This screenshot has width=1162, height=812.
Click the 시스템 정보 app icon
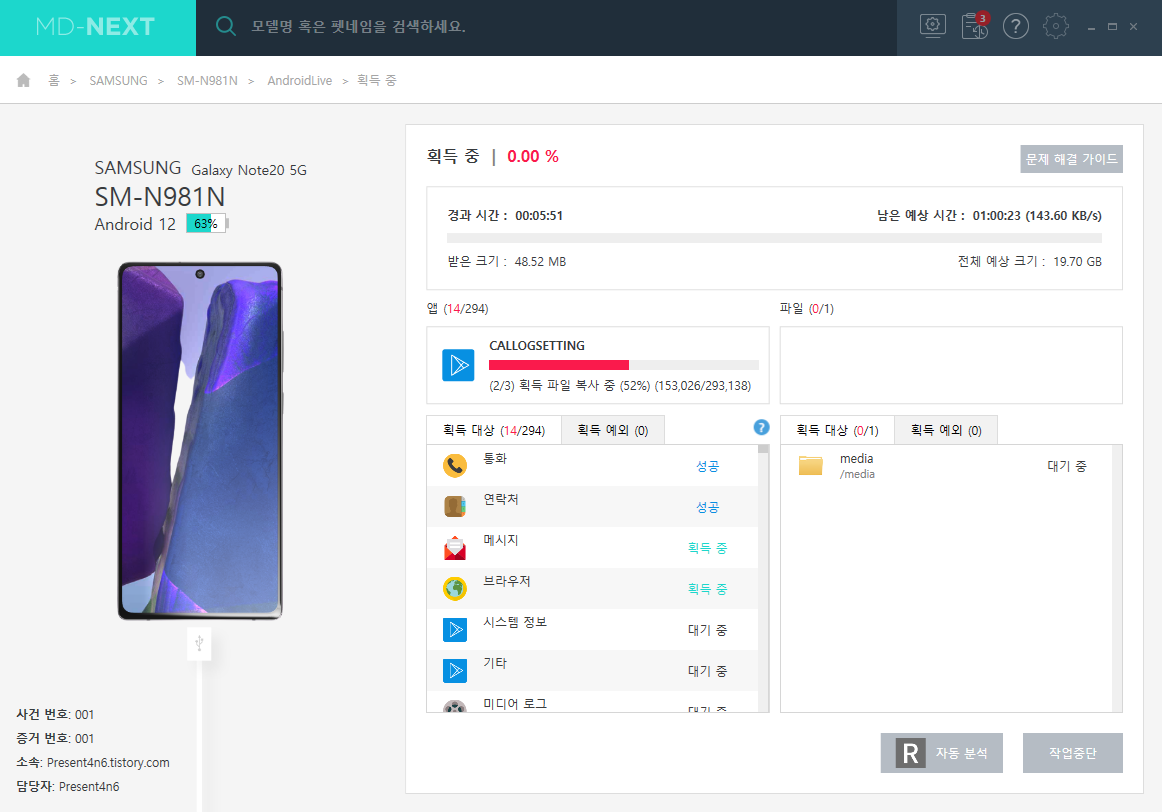coord(455,630)
